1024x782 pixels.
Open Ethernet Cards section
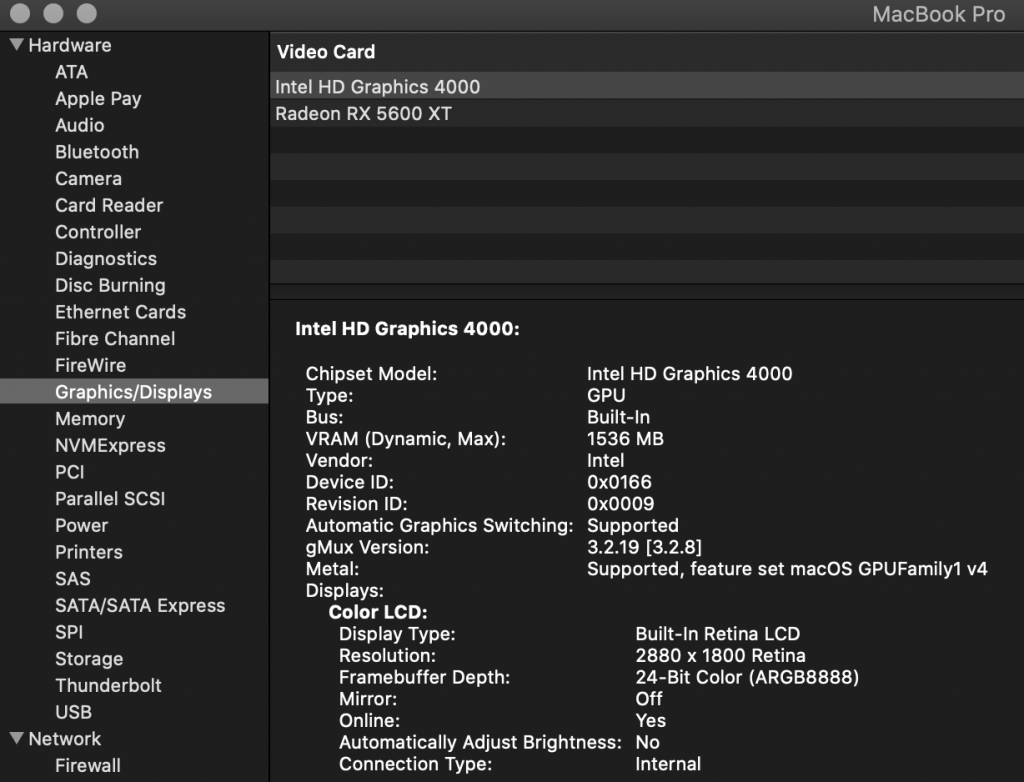[120, 312]
